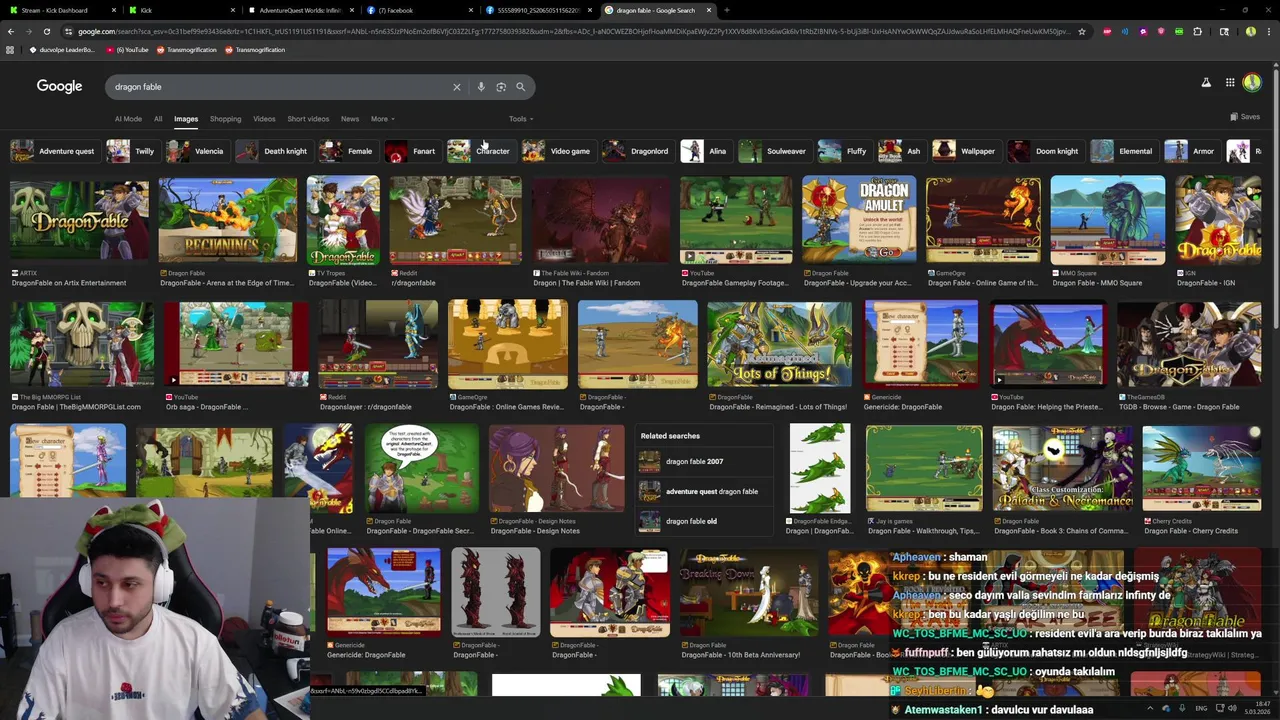Go back with the browser back arrow

pyautogui.click(x=11, y=31)
